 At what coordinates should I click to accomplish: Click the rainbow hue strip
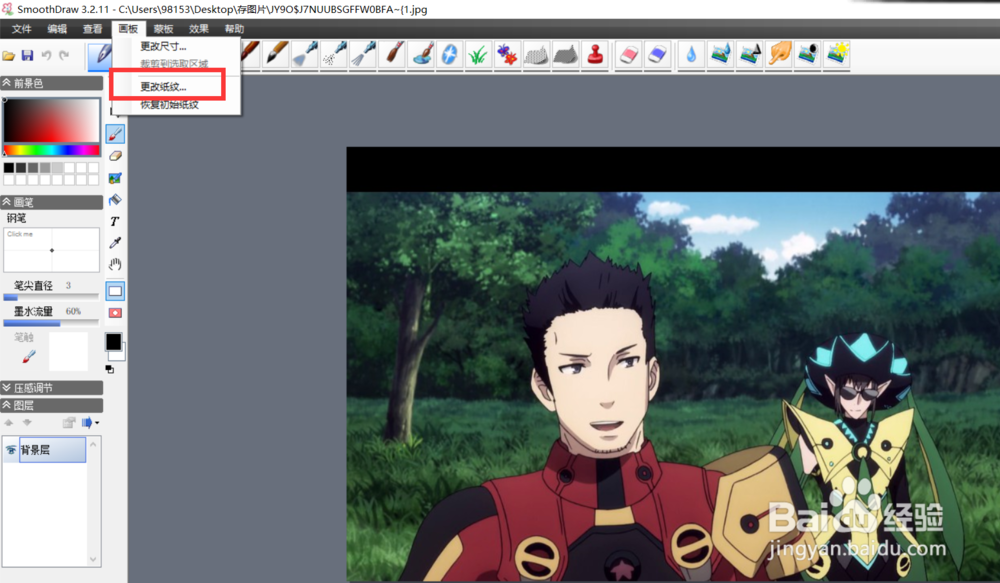[52, 151]
